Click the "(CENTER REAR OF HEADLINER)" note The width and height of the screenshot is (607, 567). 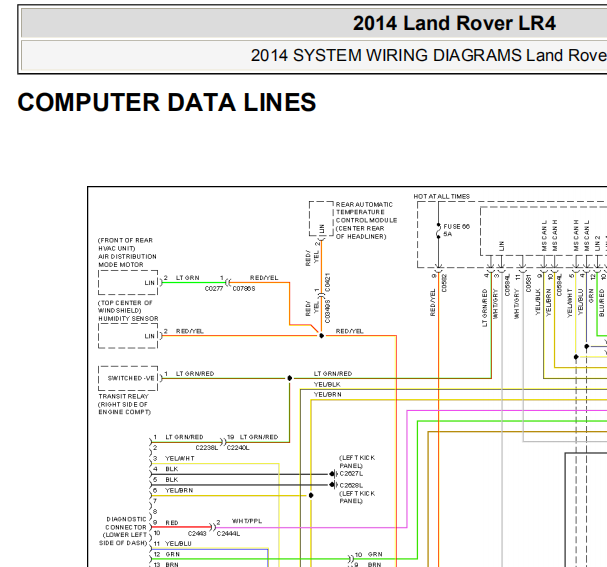tap(361, 233)
